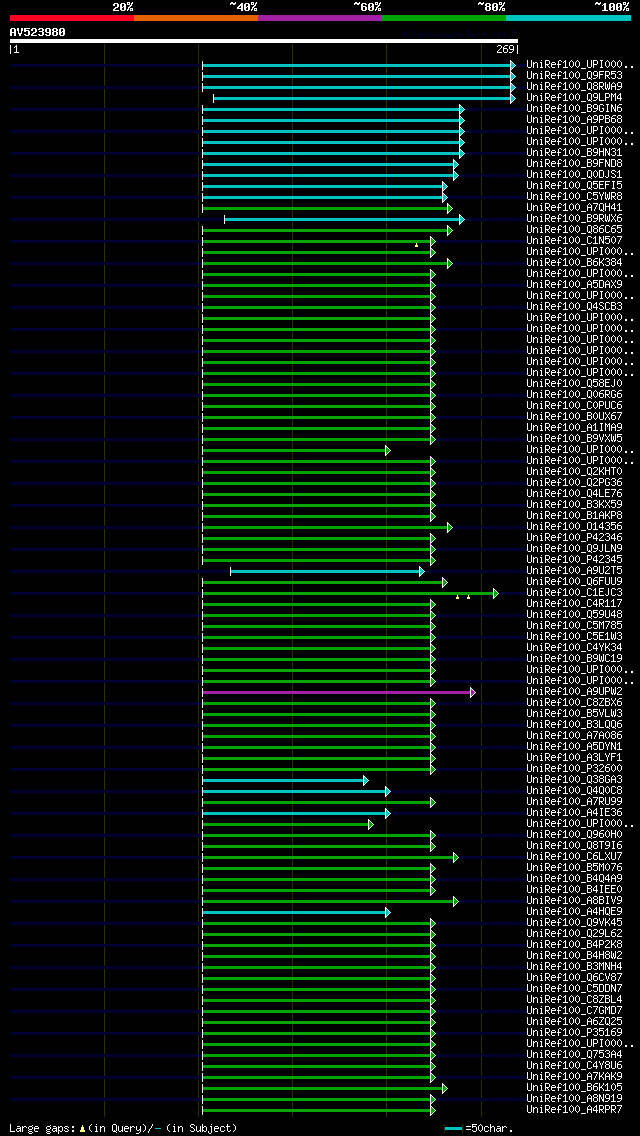Open hit UniRef100_Q9VK45
The height and width of the screenshot is (1136, 640).
[574, 924]
